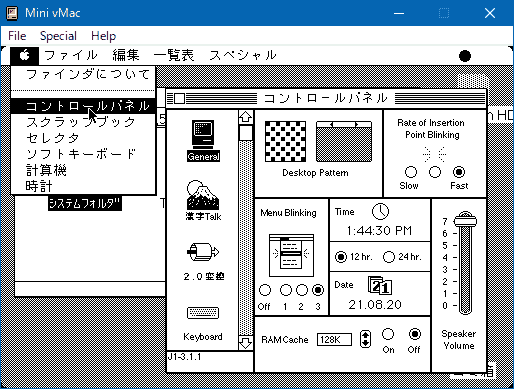Set insertion point blinking to Slow

point(411,172)
